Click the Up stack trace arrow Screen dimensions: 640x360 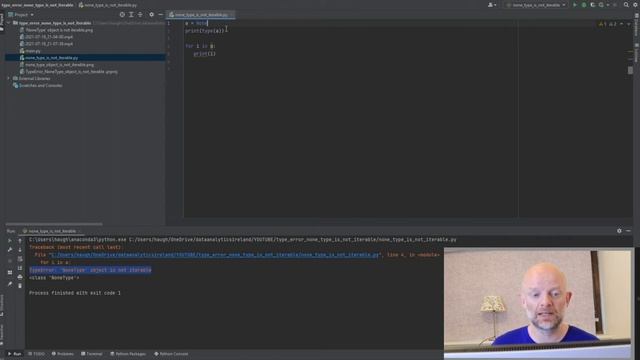tap(20, 241)
